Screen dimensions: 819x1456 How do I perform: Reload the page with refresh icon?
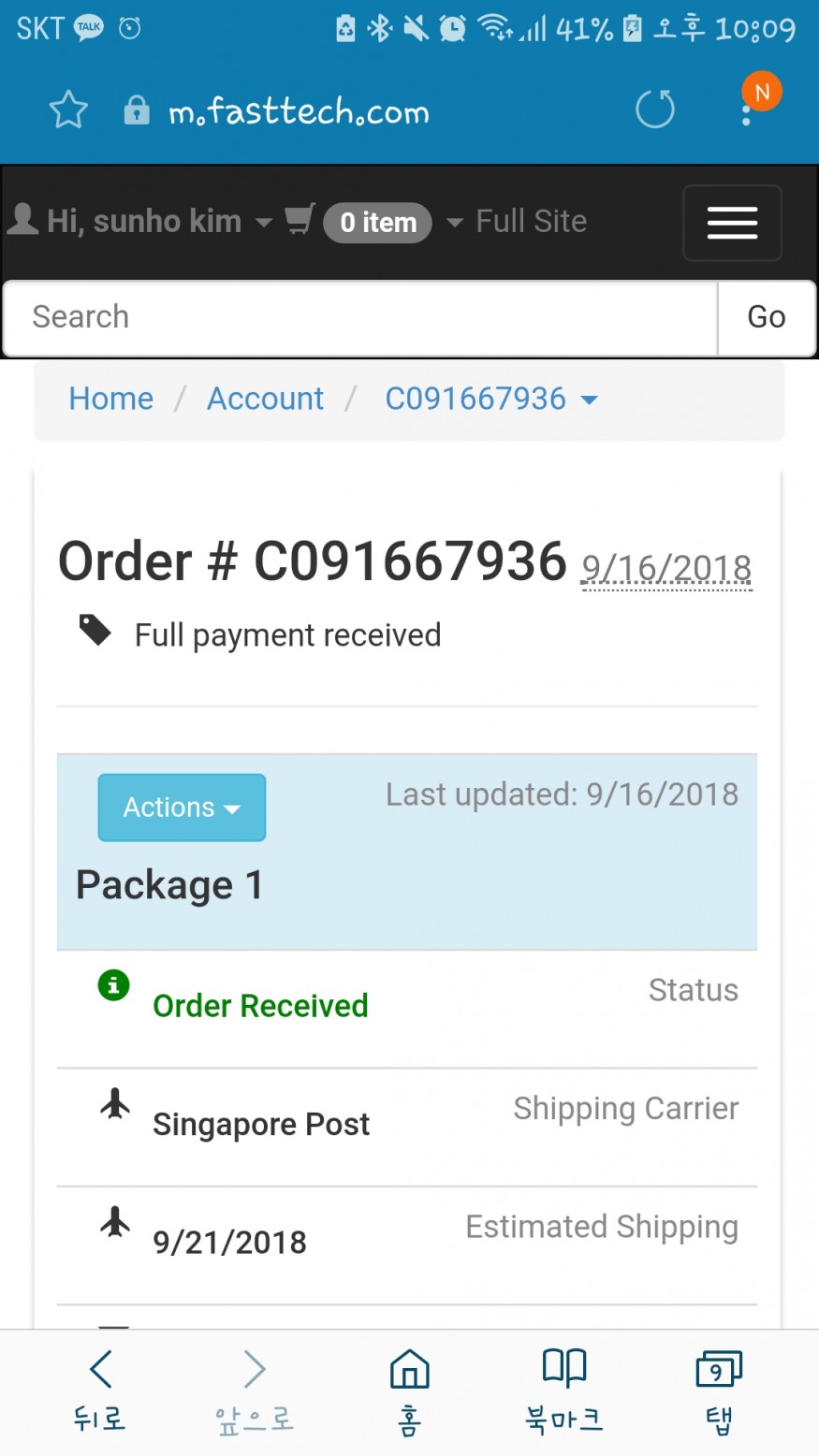coord(654,109)
